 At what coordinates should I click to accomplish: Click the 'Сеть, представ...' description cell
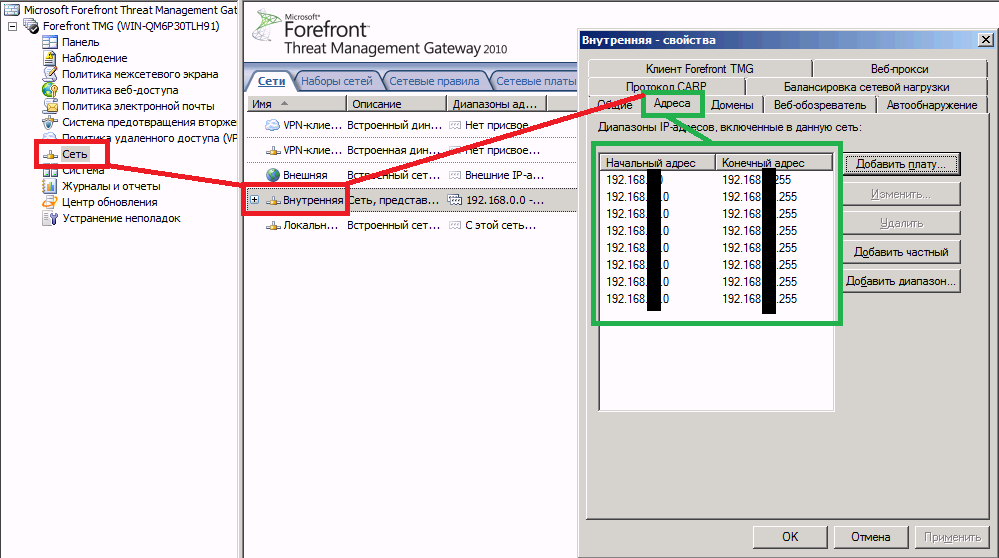coord(394,200)
